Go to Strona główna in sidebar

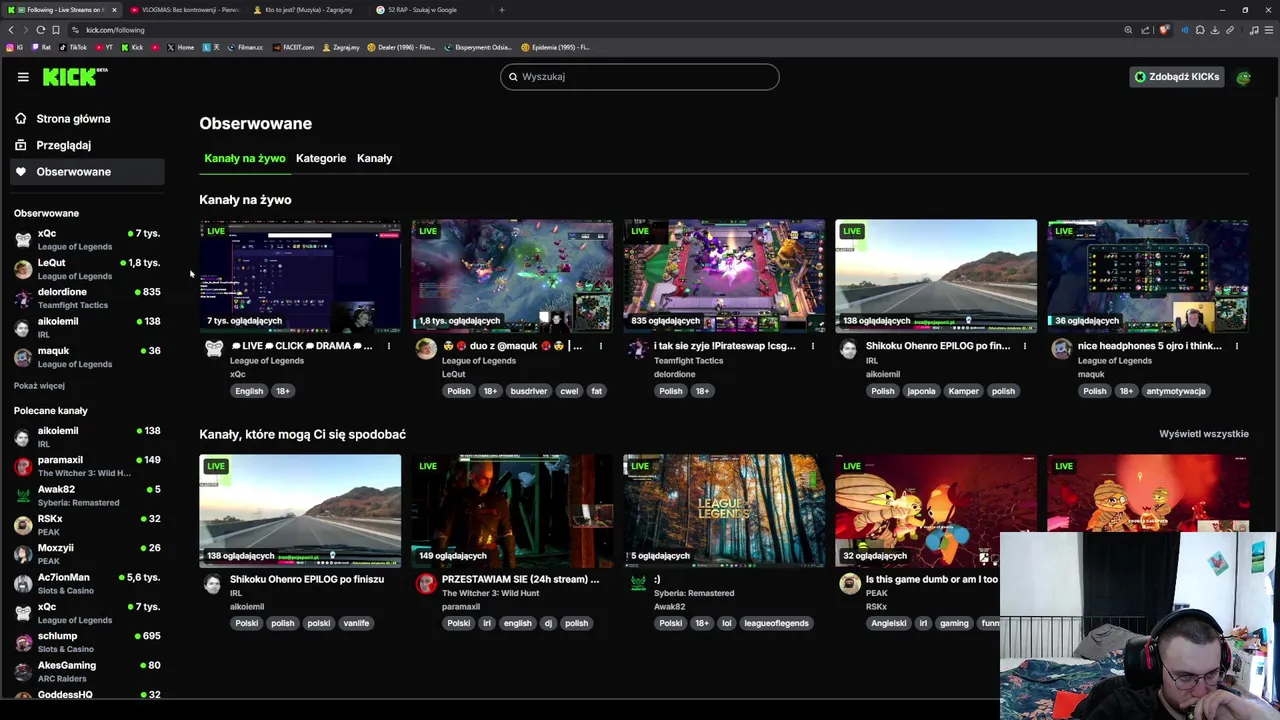tap(85, 118)
